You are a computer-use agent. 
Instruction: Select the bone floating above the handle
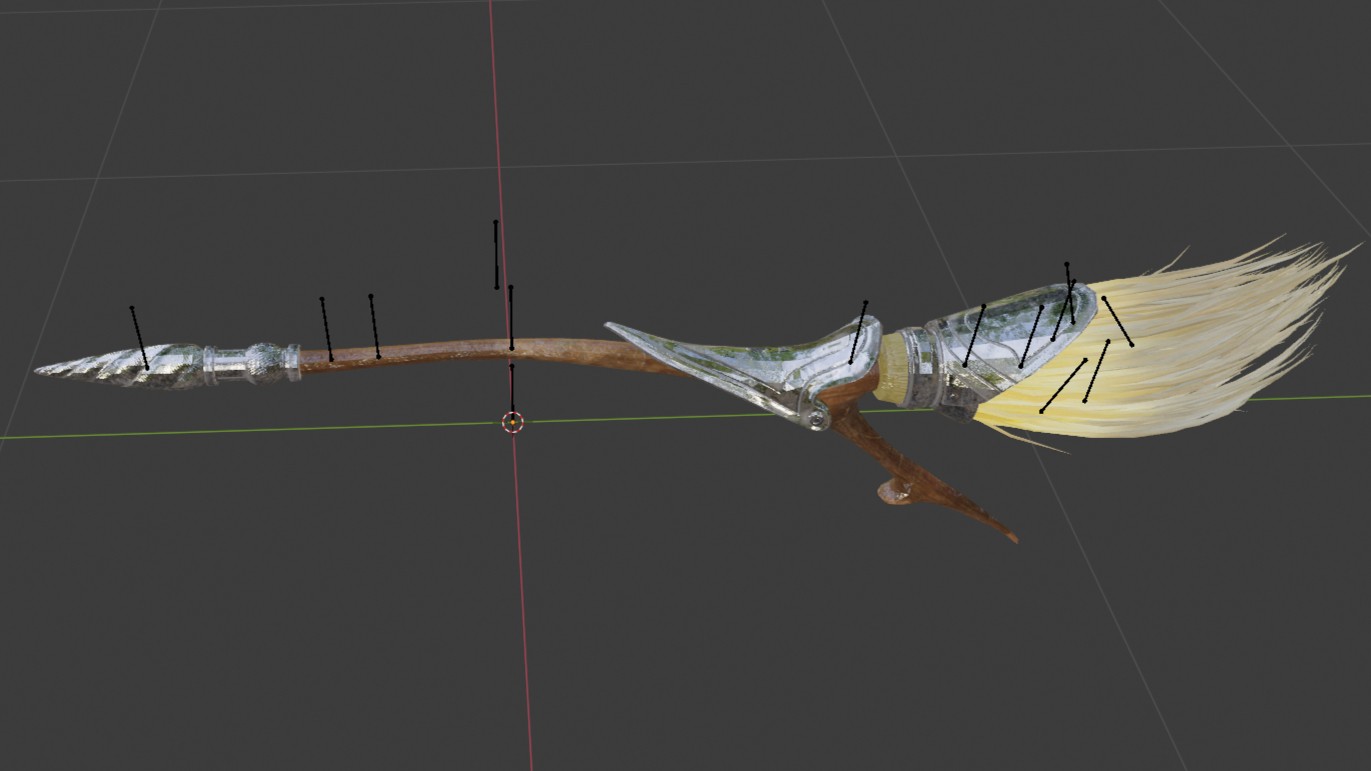pos(496,254)
